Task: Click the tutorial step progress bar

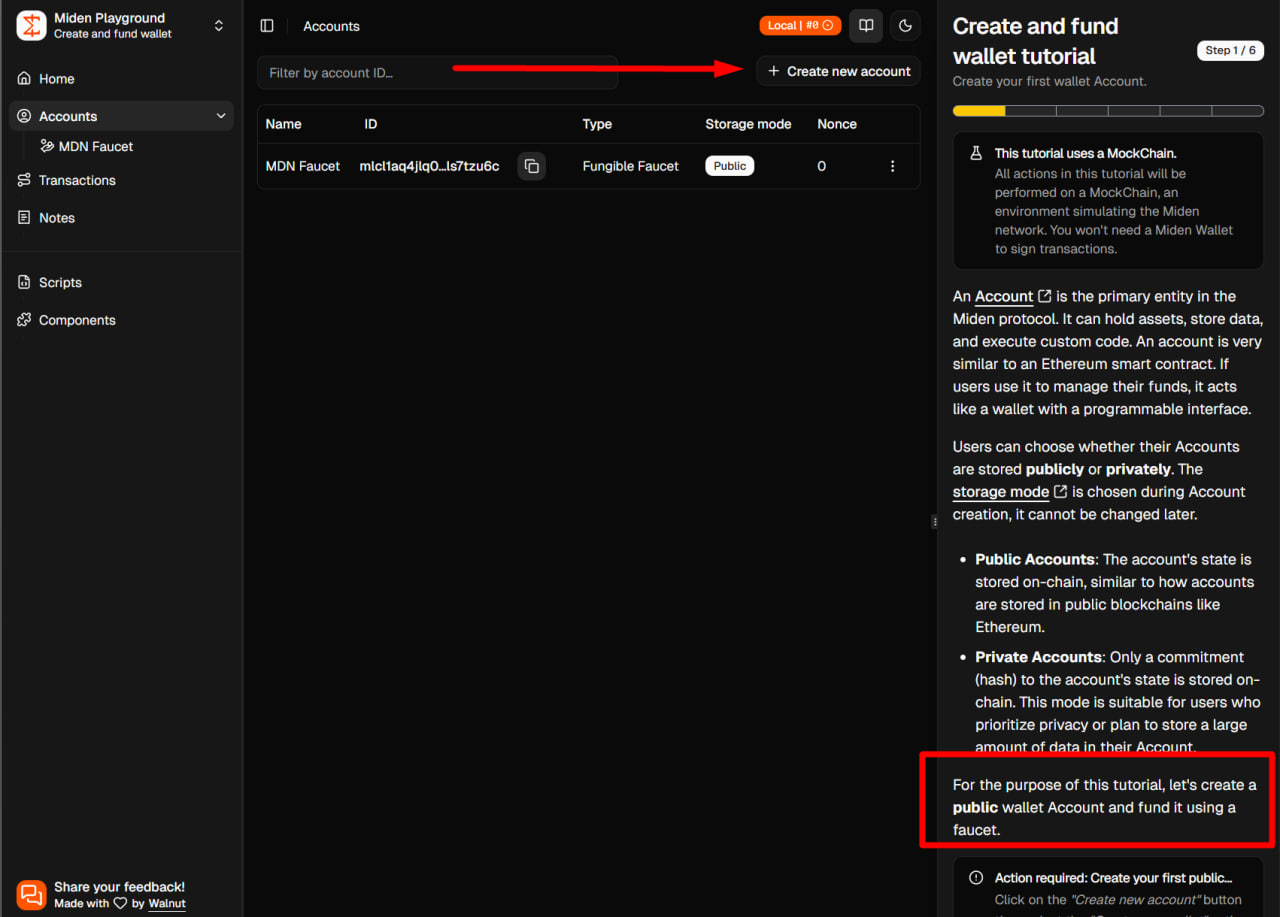Action: point(1108,111)
